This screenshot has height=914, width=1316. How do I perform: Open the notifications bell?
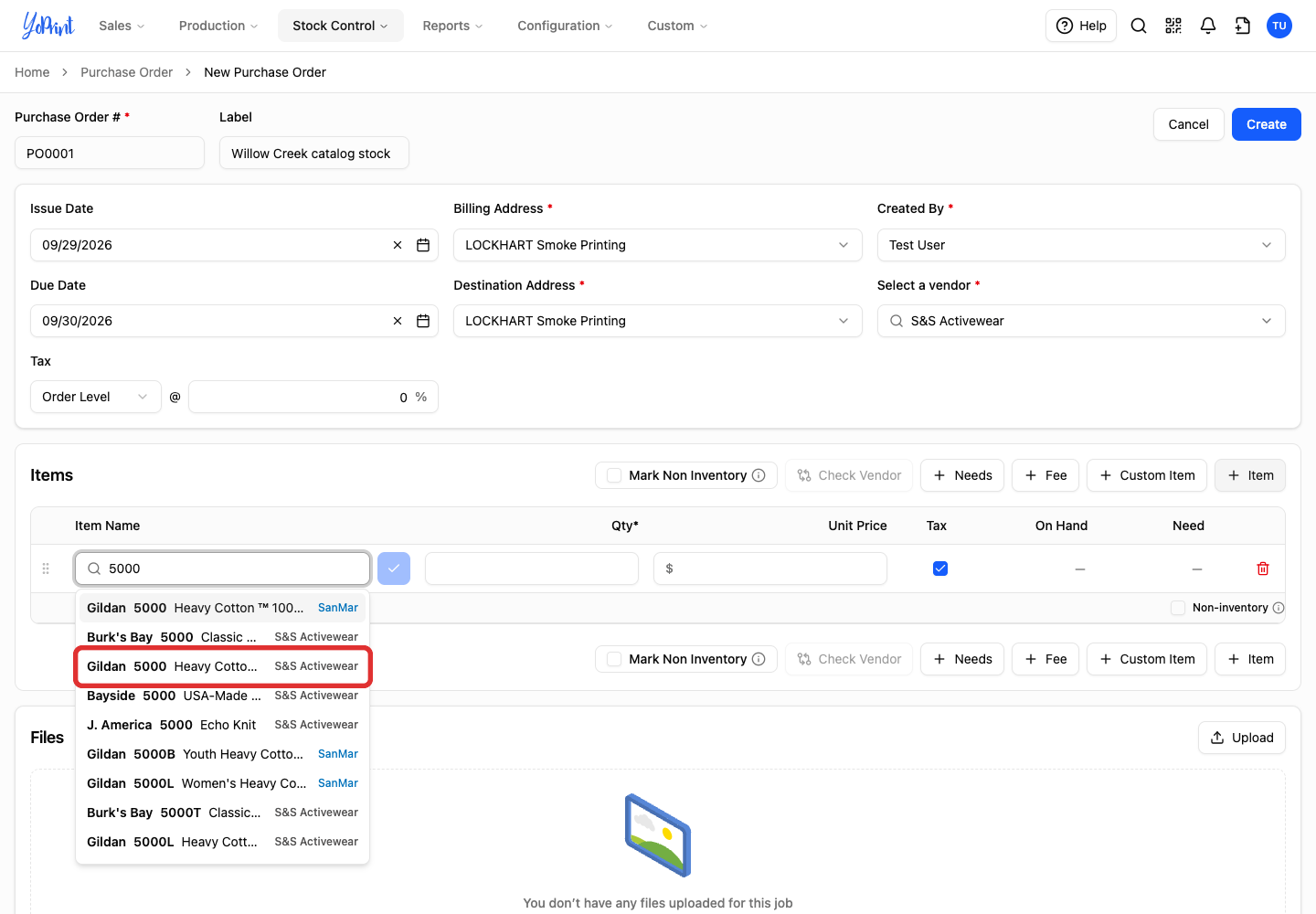click(1208, 26)
